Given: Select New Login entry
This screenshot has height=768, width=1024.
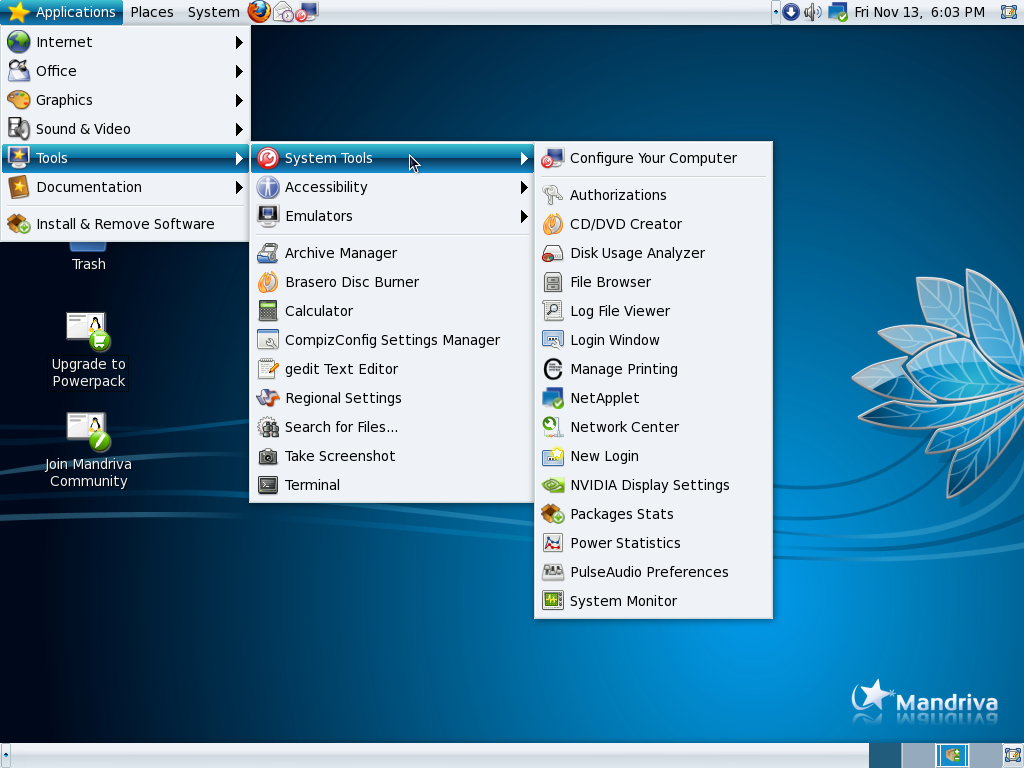Looking at the screenshot, I should (x=653, y=456).
